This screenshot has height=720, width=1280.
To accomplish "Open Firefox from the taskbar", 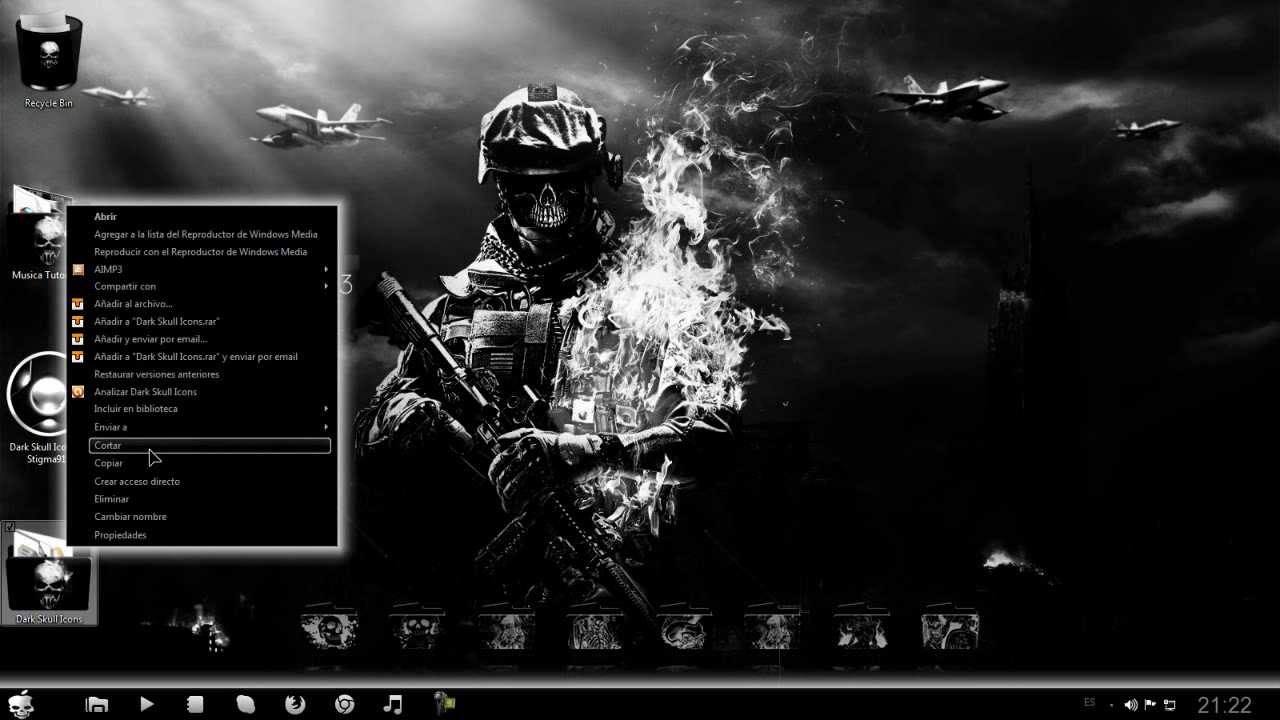I will (x=294, y=704).
